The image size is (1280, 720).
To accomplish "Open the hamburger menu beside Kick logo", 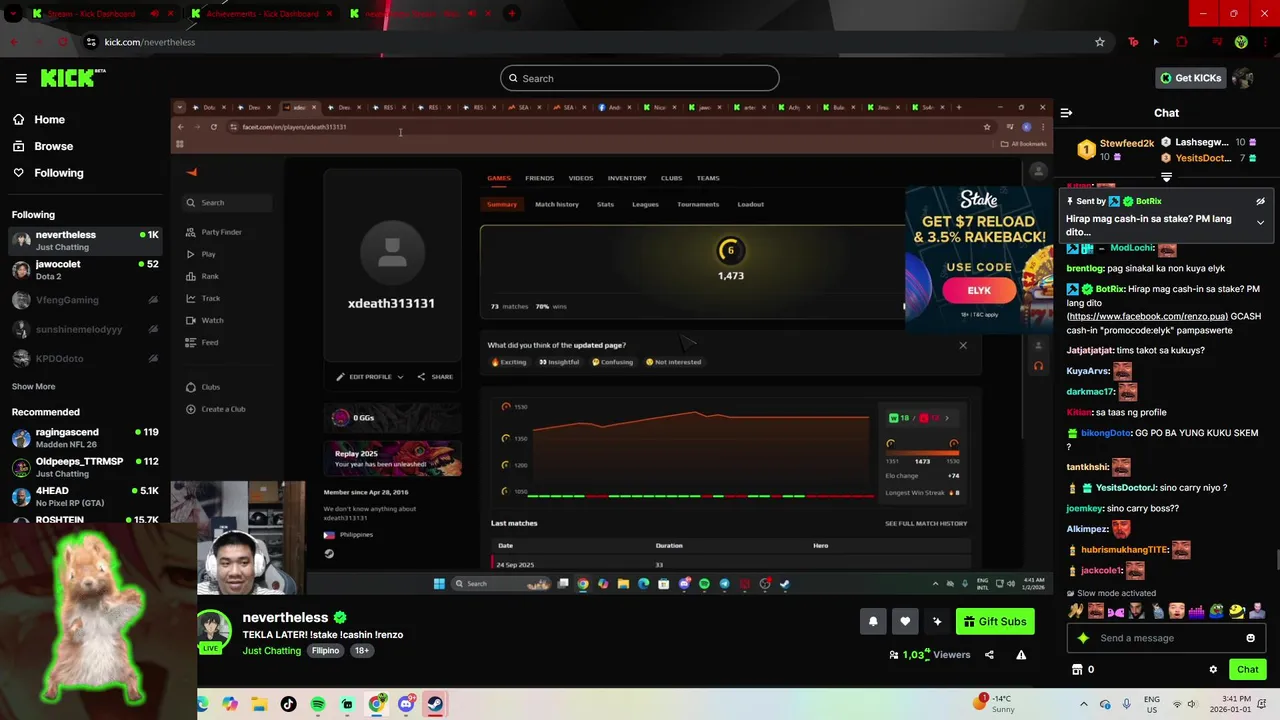I will 21,78.
